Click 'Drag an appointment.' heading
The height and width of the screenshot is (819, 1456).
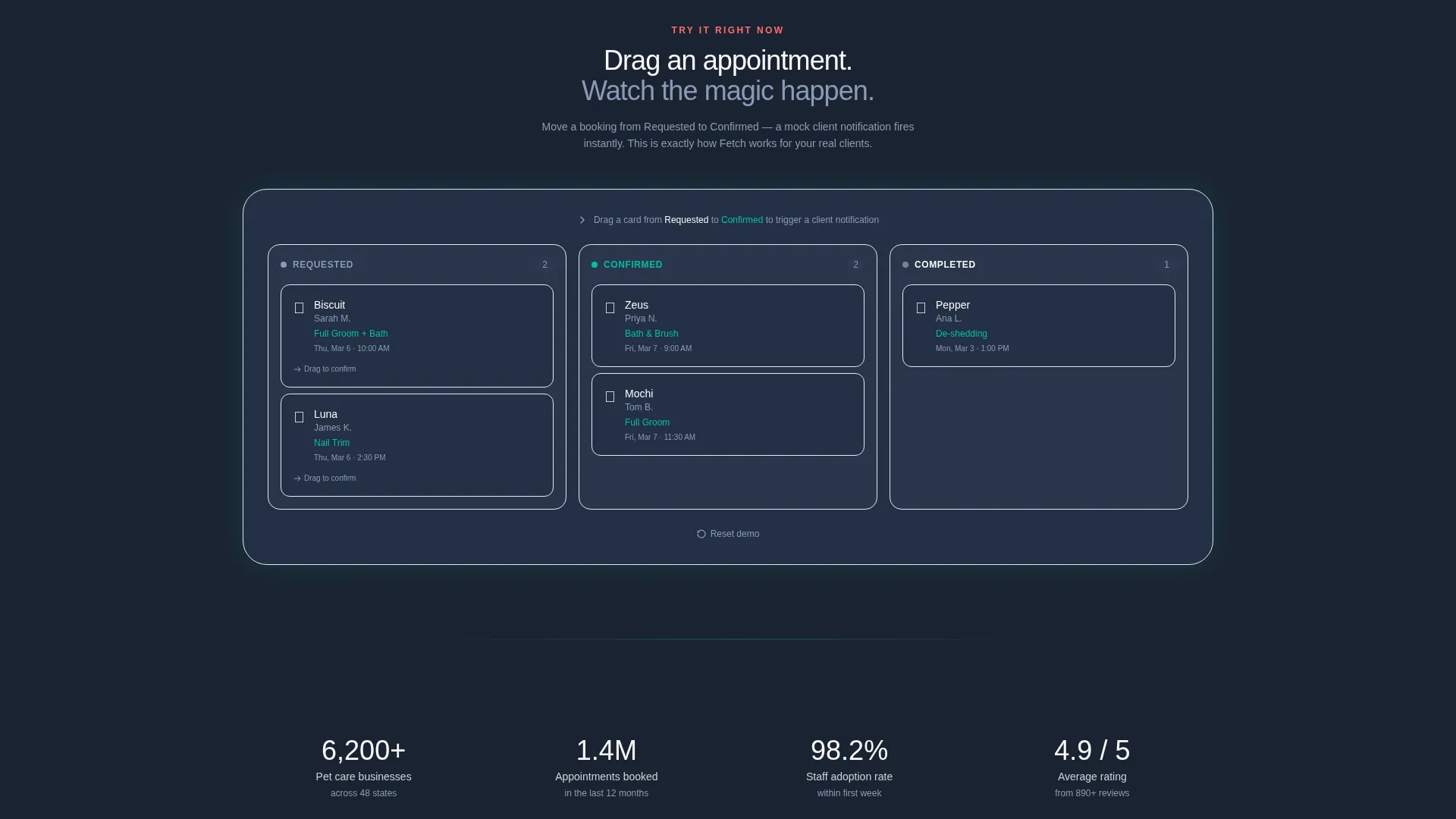coord(728,61)
